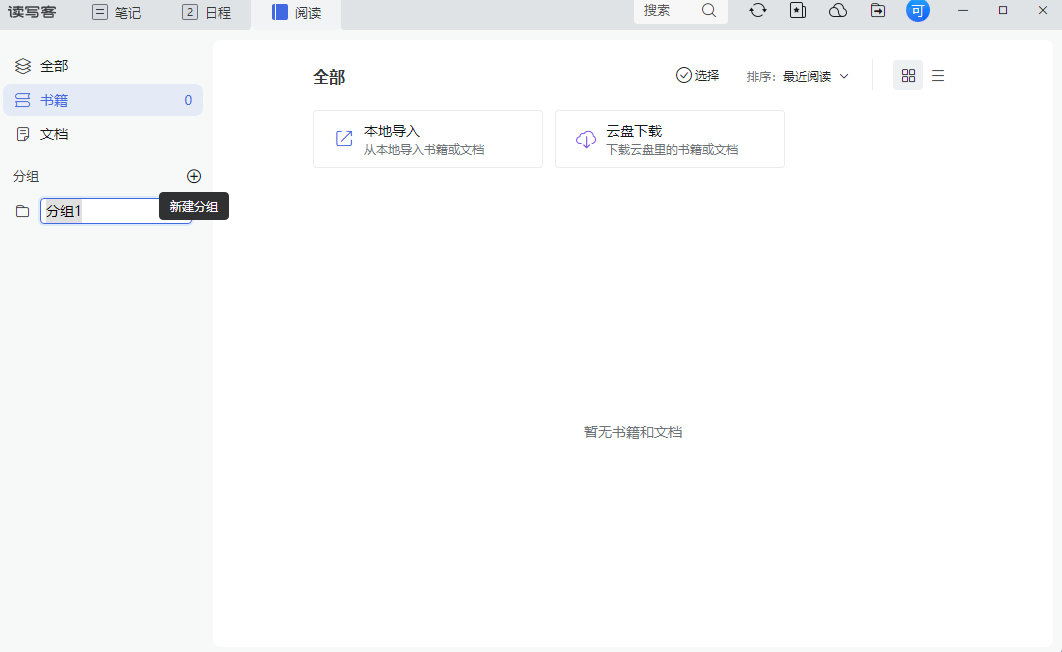Image resolution: width=1062 pixels, height=652 pixels.
Task: Open the export icon in the title bar
Action: click(x=877, y=10)
